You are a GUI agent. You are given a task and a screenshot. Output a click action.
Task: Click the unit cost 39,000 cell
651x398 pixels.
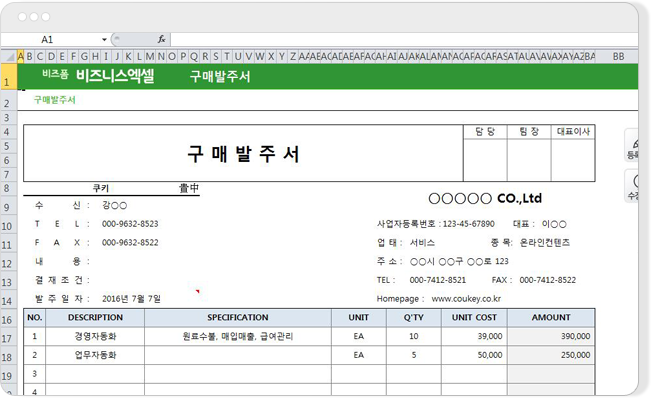tap(474, 336)
